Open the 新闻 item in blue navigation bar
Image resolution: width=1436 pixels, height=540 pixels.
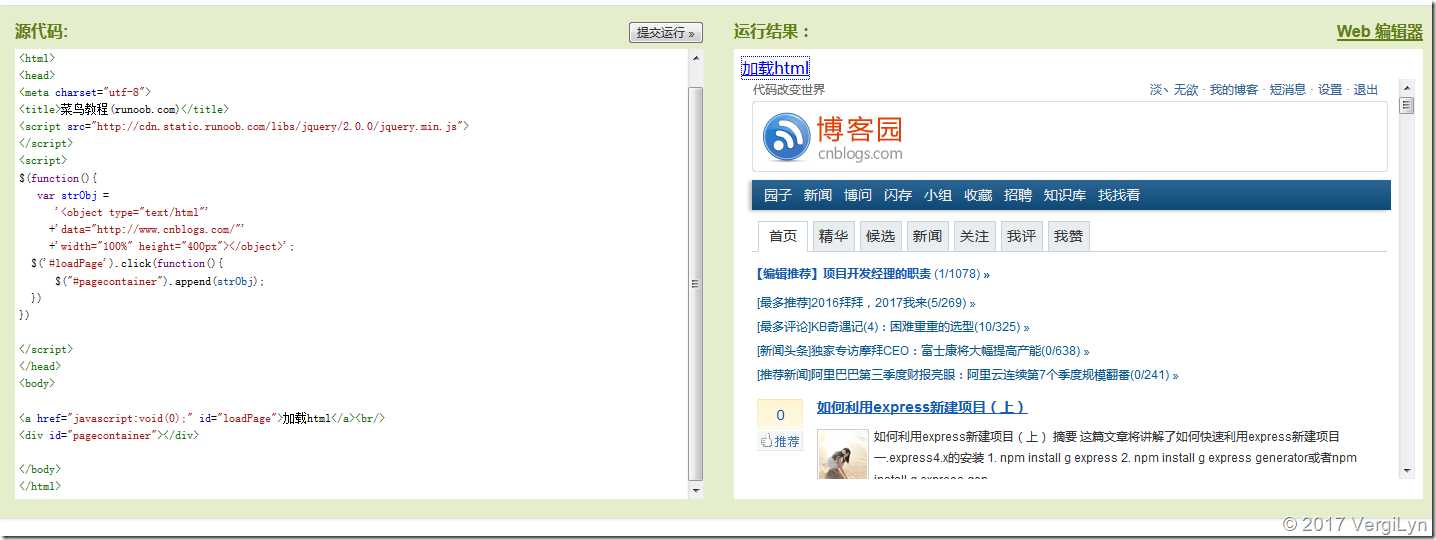817,195
